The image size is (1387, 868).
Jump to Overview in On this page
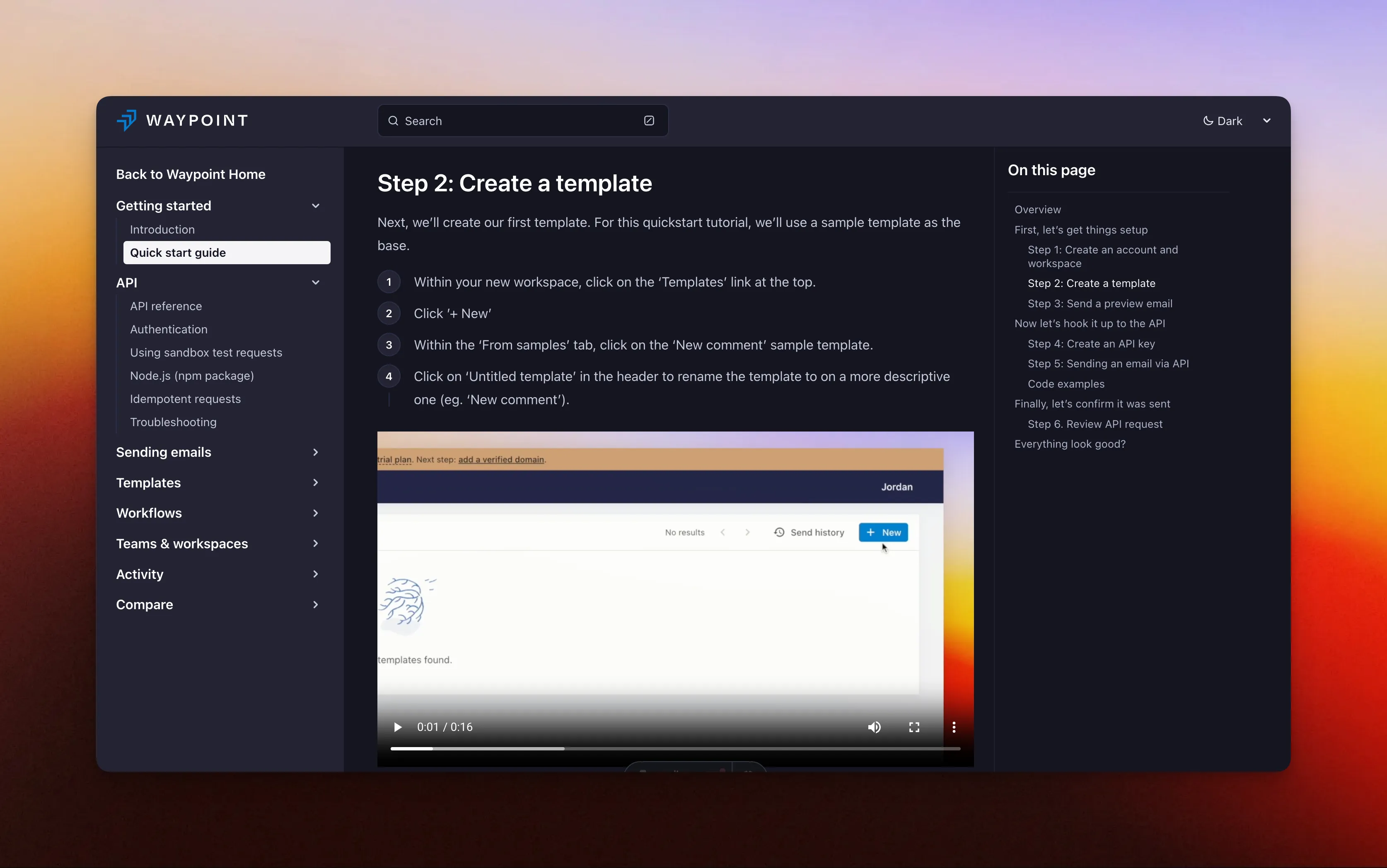pyautogui.click(x=1037, y=210)
